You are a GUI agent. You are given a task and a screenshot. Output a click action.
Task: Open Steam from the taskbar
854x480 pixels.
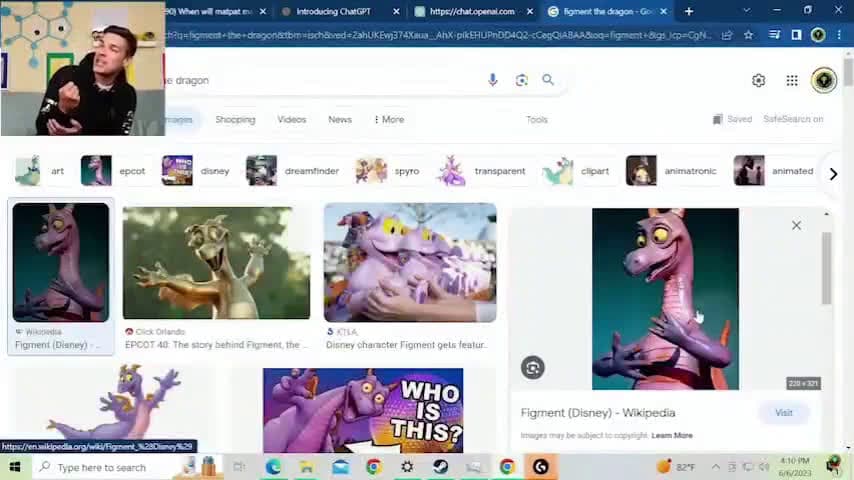441,467
